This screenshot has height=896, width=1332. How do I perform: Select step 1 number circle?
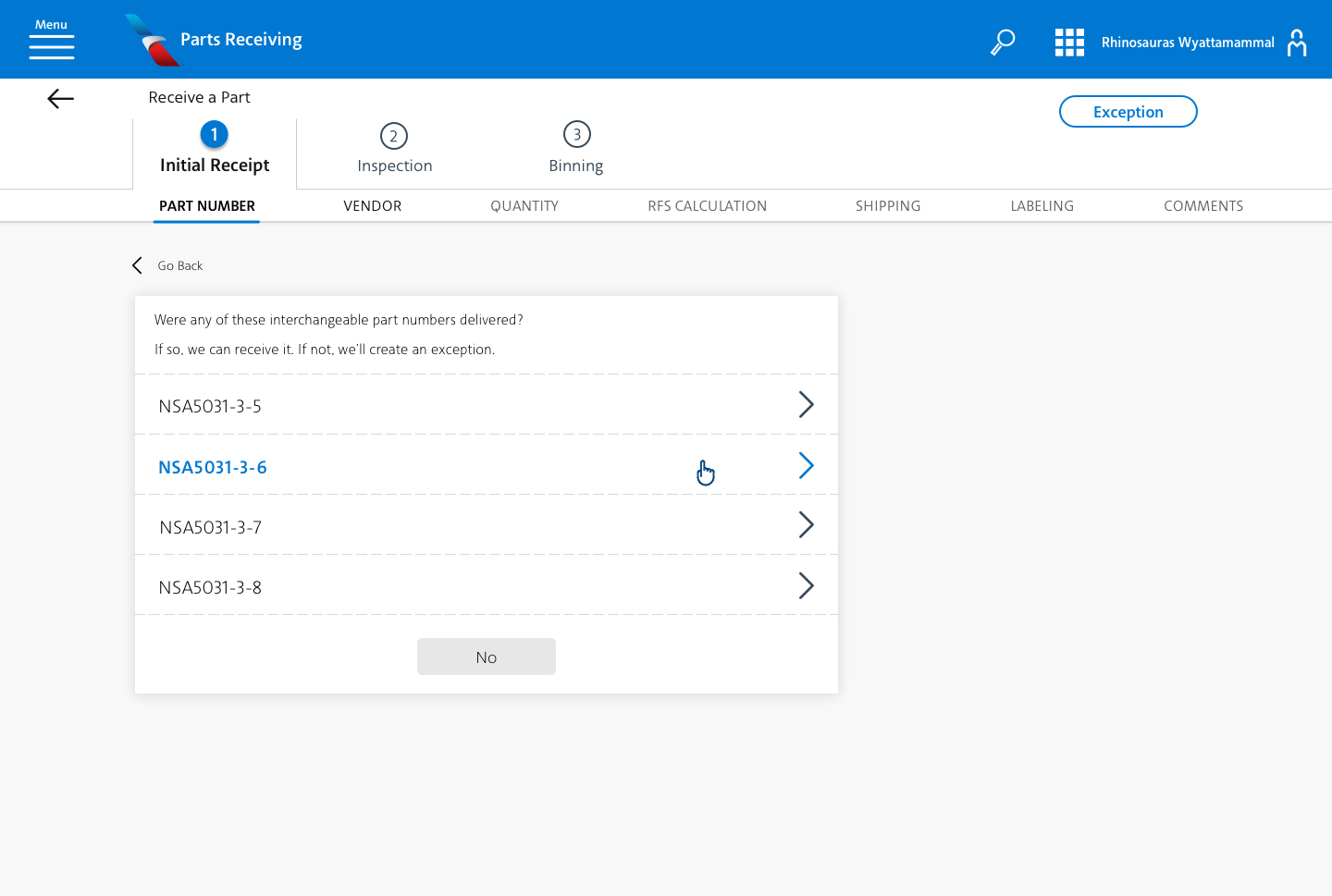coord(214,135)
